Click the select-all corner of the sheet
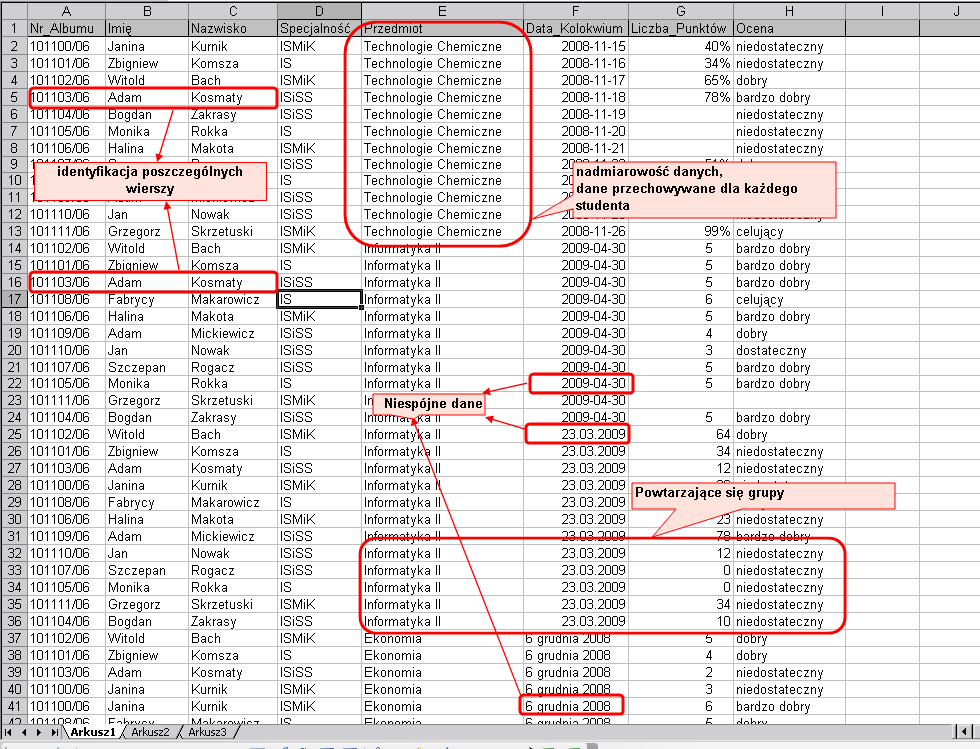The width and height of the screenshot is (980, 749). point(14,11)
